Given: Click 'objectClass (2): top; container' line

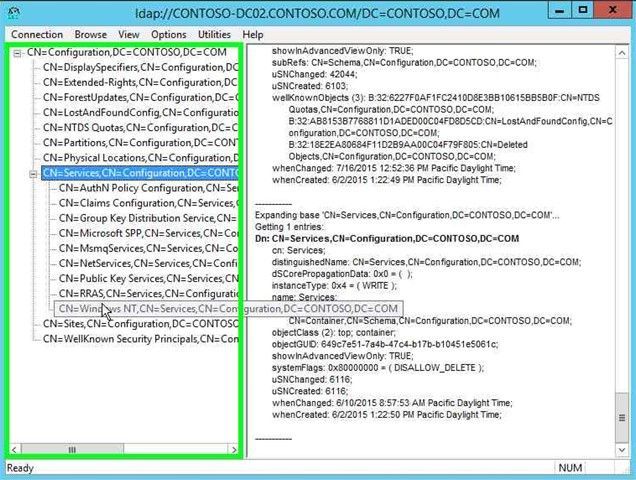Looking at the screenshot, I should pos(334,332).
